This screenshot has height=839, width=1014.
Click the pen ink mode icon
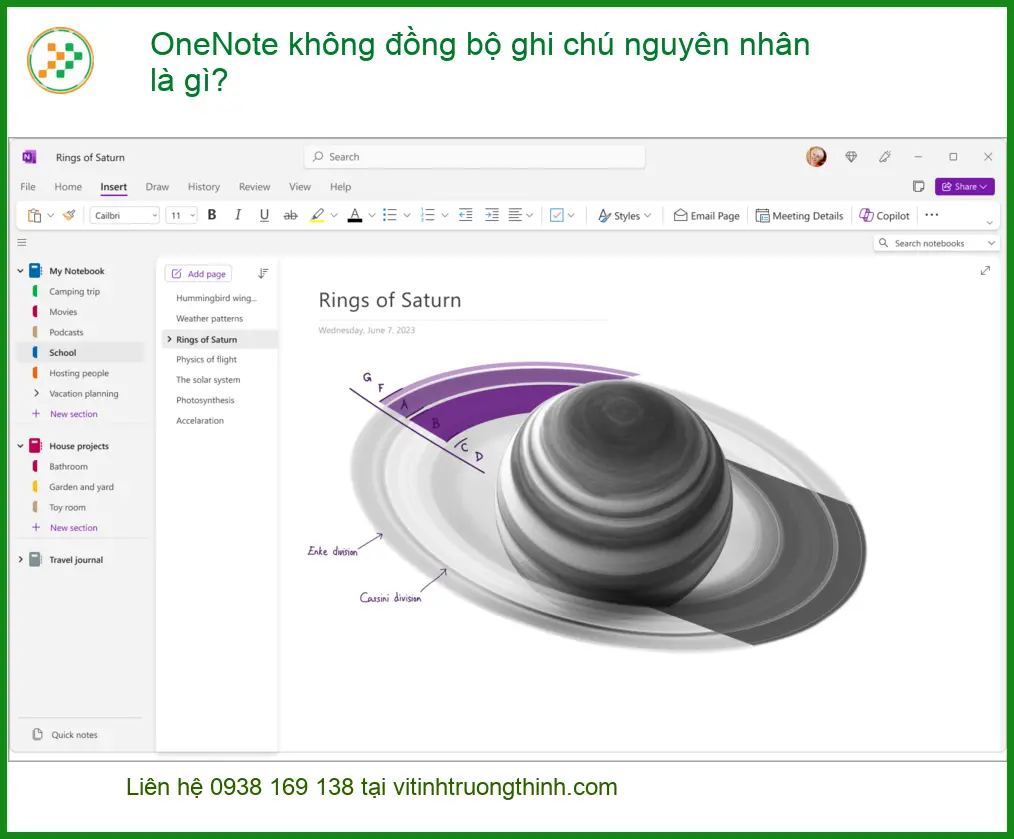(x=885, y=157)
